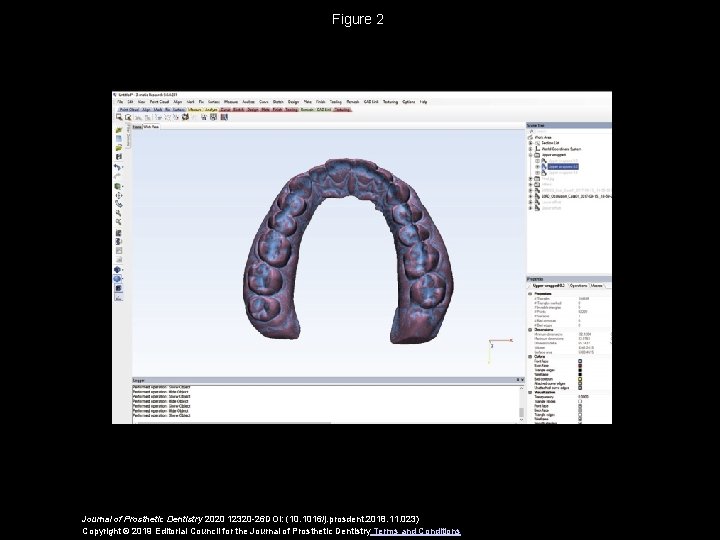Click the Back face color swatch
Viewport: 720px width, 540px height.
[x=580, y=366]
